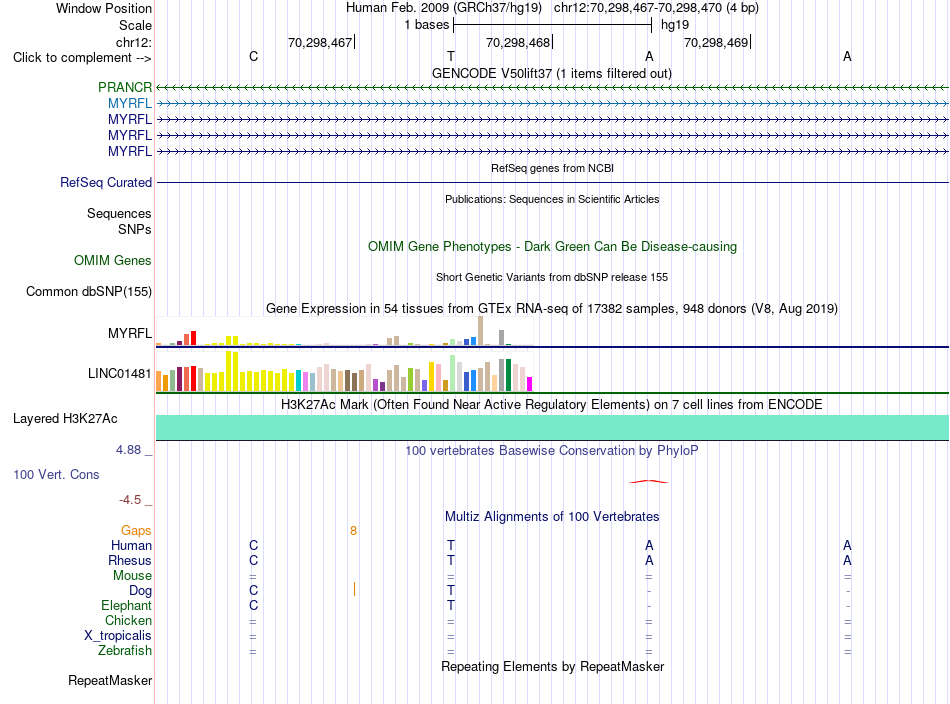Click 'Short Genetic Variants from dbSNP release 155'
The height and width of the screenshot is (704, 950).
pos(552,277)
